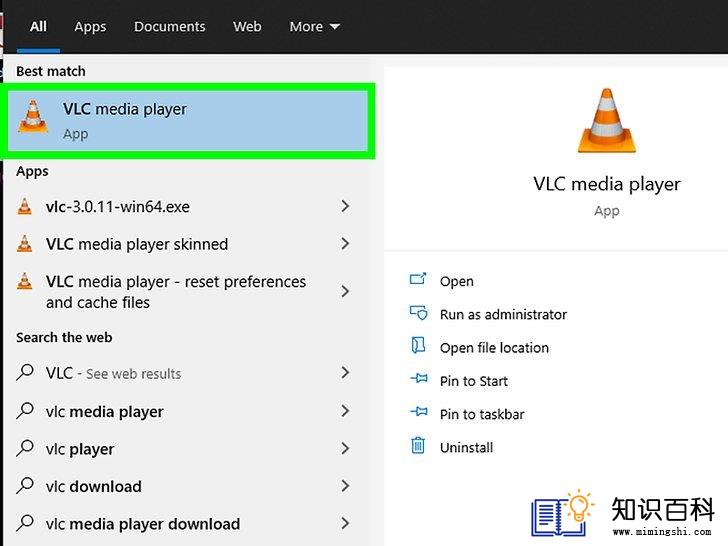
Task: Select VLC media player reset preferences result
Action: pyautogui.click(x=176, y=292)
